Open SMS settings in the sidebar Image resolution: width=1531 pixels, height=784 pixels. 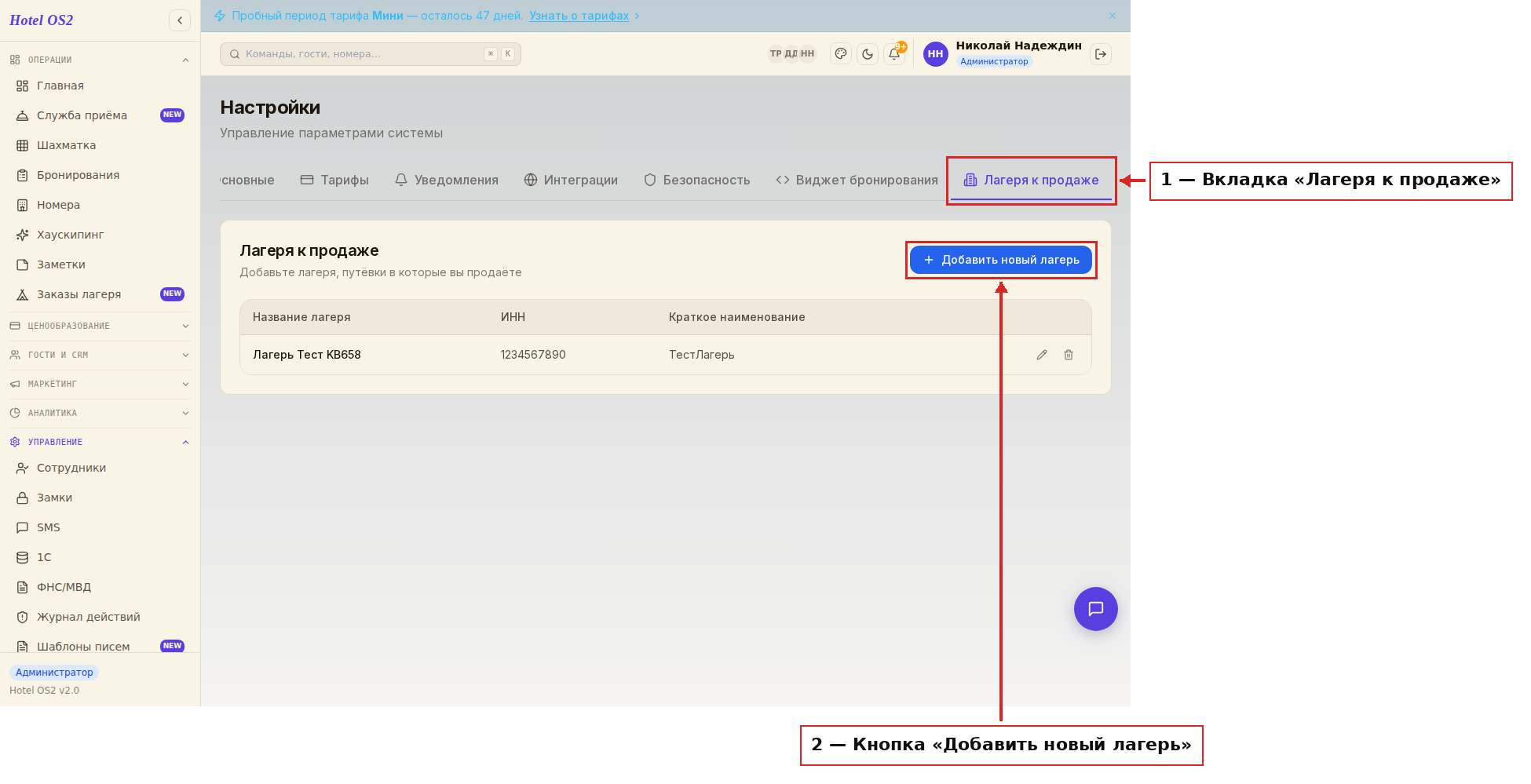pos(100,527)
